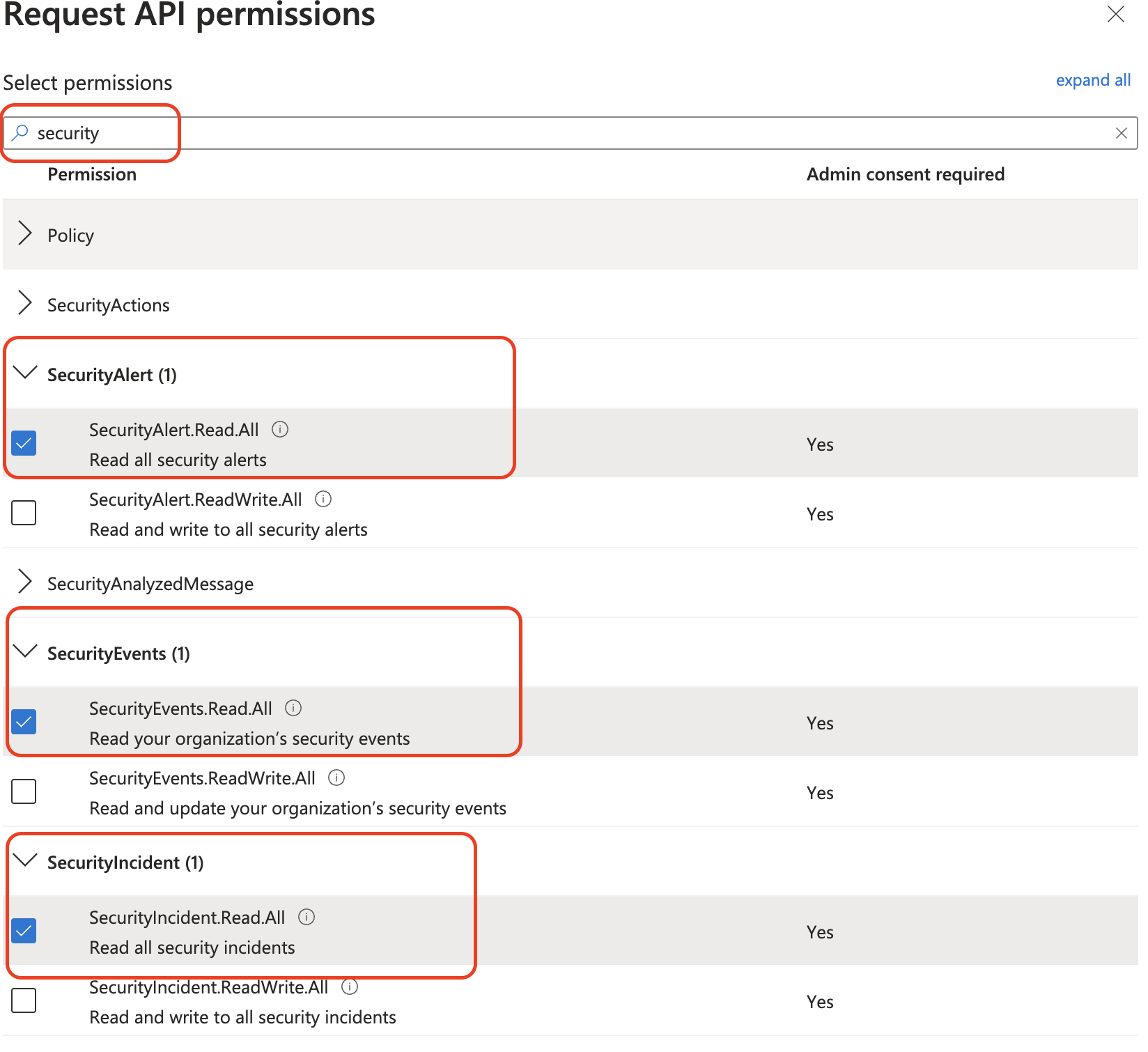The image size is (1148, 1052).
Task: Open info tooltip for SecurityEvents.Read.All
Action: [293, 708]
